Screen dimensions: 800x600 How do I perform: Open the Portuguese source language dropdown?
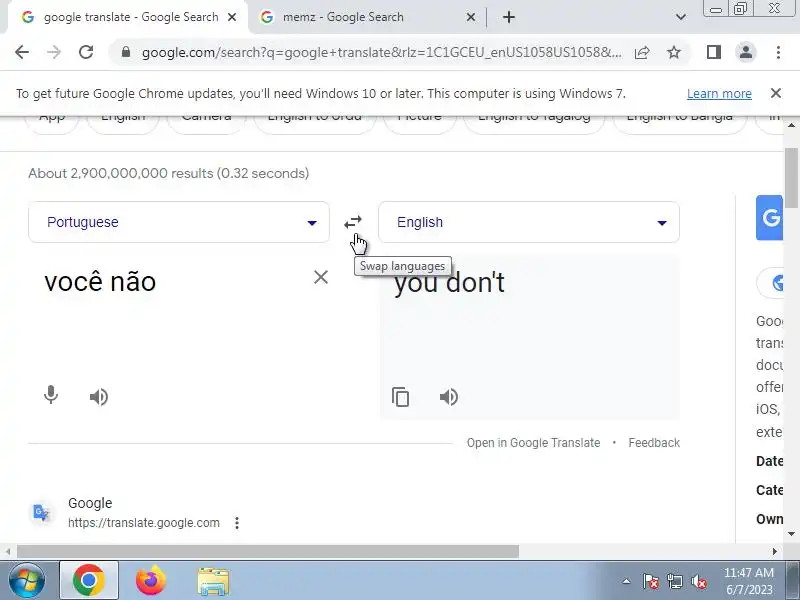(179, 222)
